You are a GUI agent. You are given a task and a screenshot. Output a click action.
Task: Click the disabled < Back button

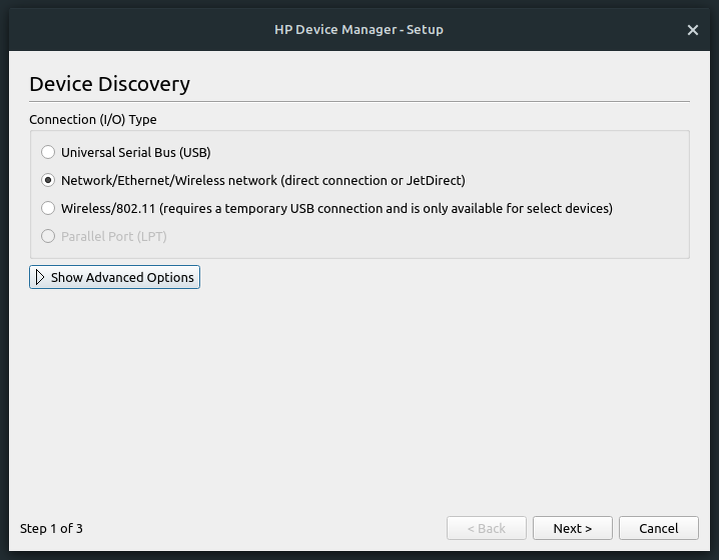click(x=487, y=528)
